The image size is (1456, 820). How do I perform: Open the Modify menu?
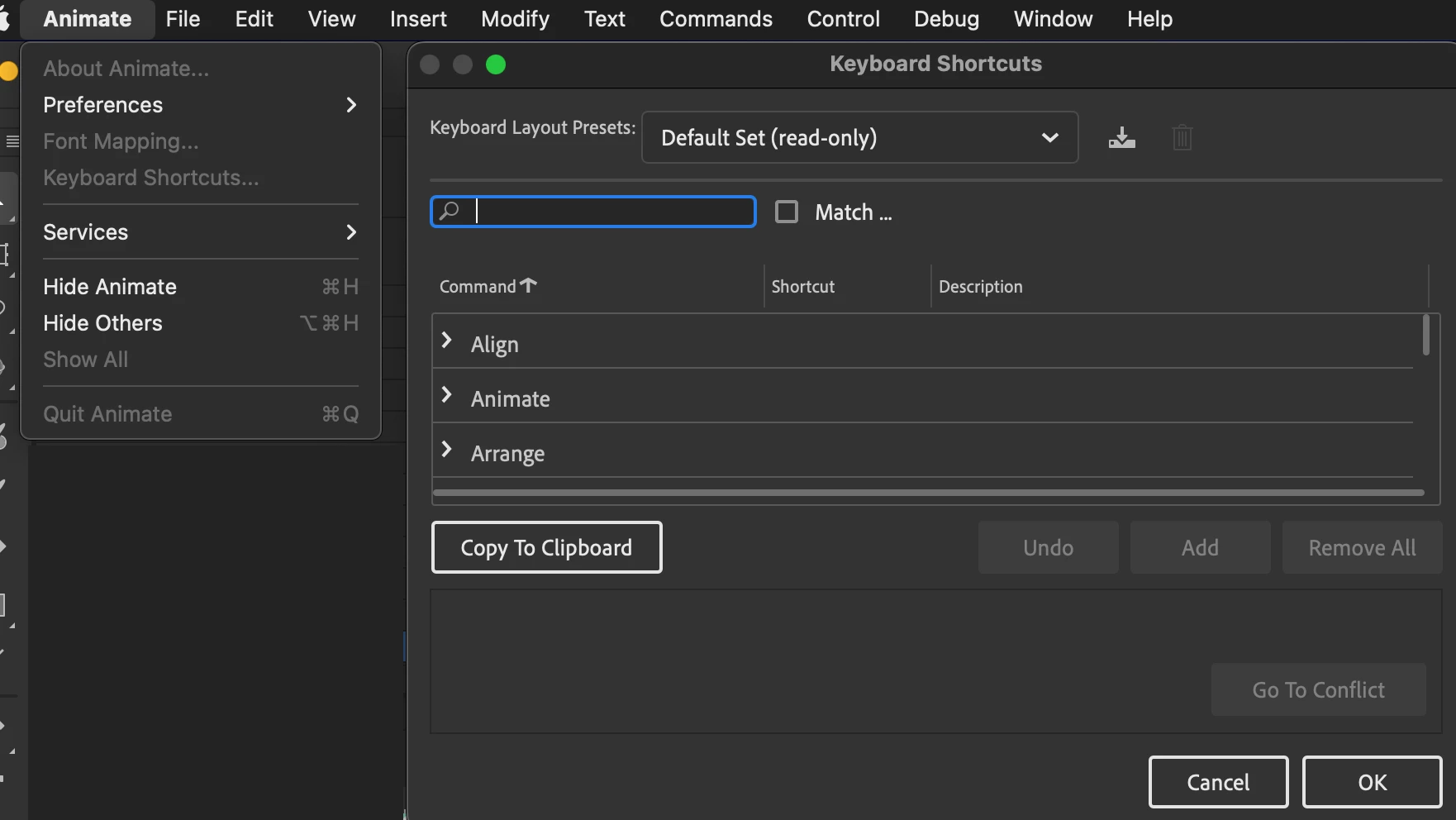pos(515,18)
